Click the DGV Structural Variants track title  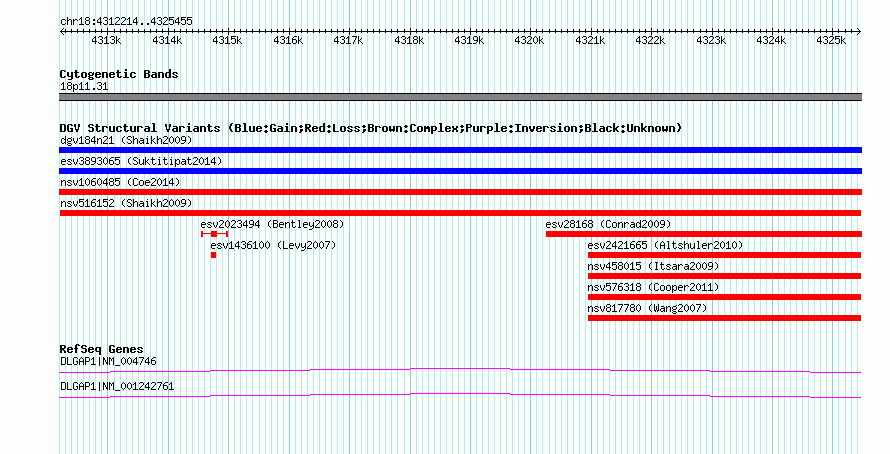coord(371,128)
